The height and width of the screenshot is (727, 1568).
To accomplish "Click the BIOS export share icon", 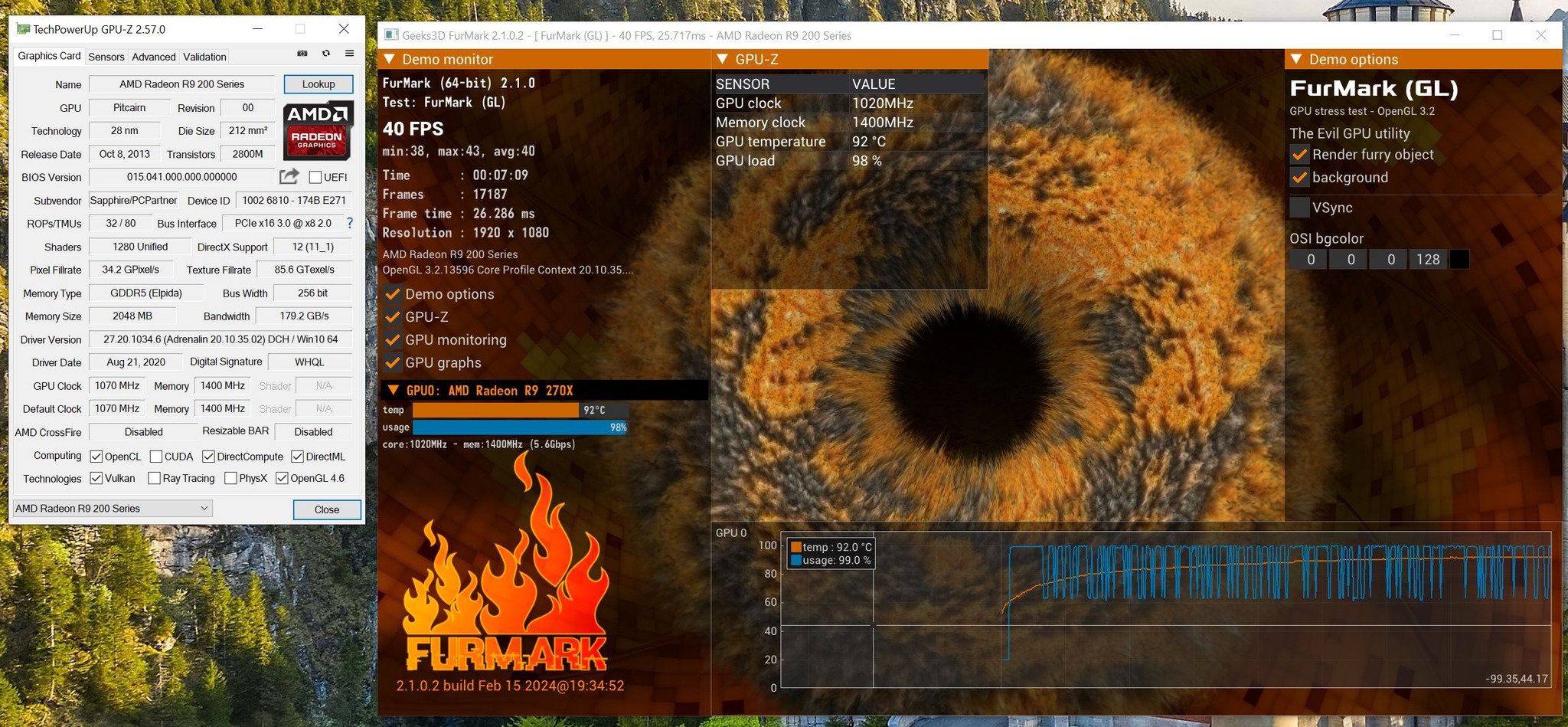I will (289, 176).
